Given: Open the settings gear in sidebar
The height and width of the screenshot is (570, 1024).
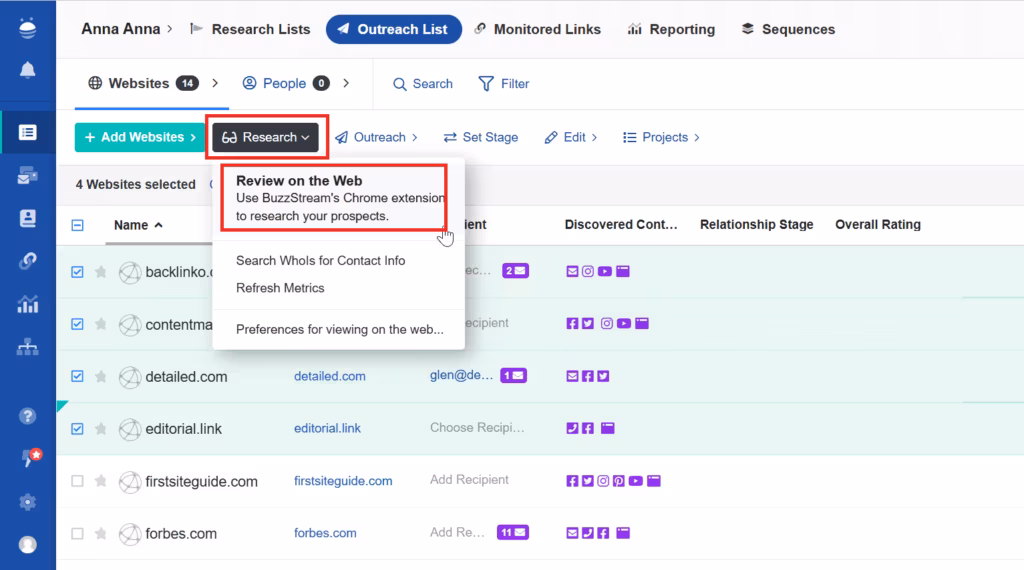Looking at the screenshot, I should 27,502.
